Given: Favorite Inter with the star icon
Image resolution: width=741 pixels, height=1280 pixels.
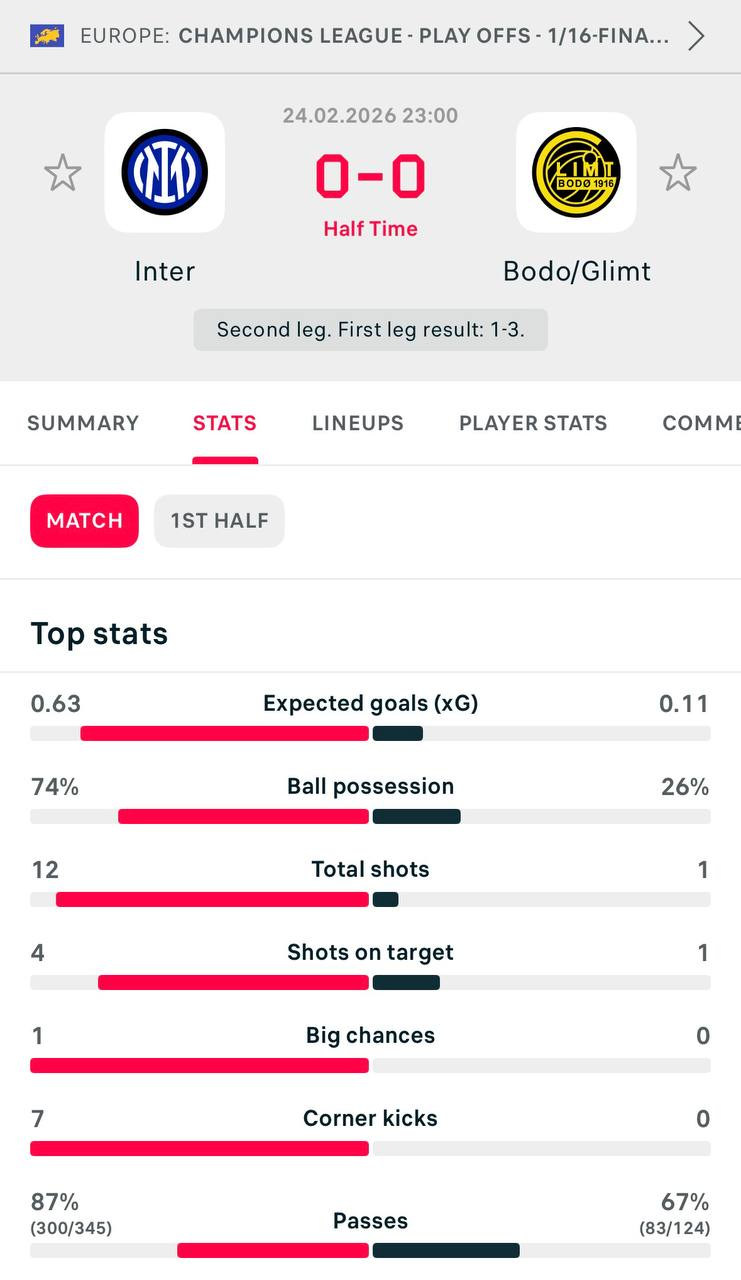Looking at the screenshot, I should coord(63,173).
